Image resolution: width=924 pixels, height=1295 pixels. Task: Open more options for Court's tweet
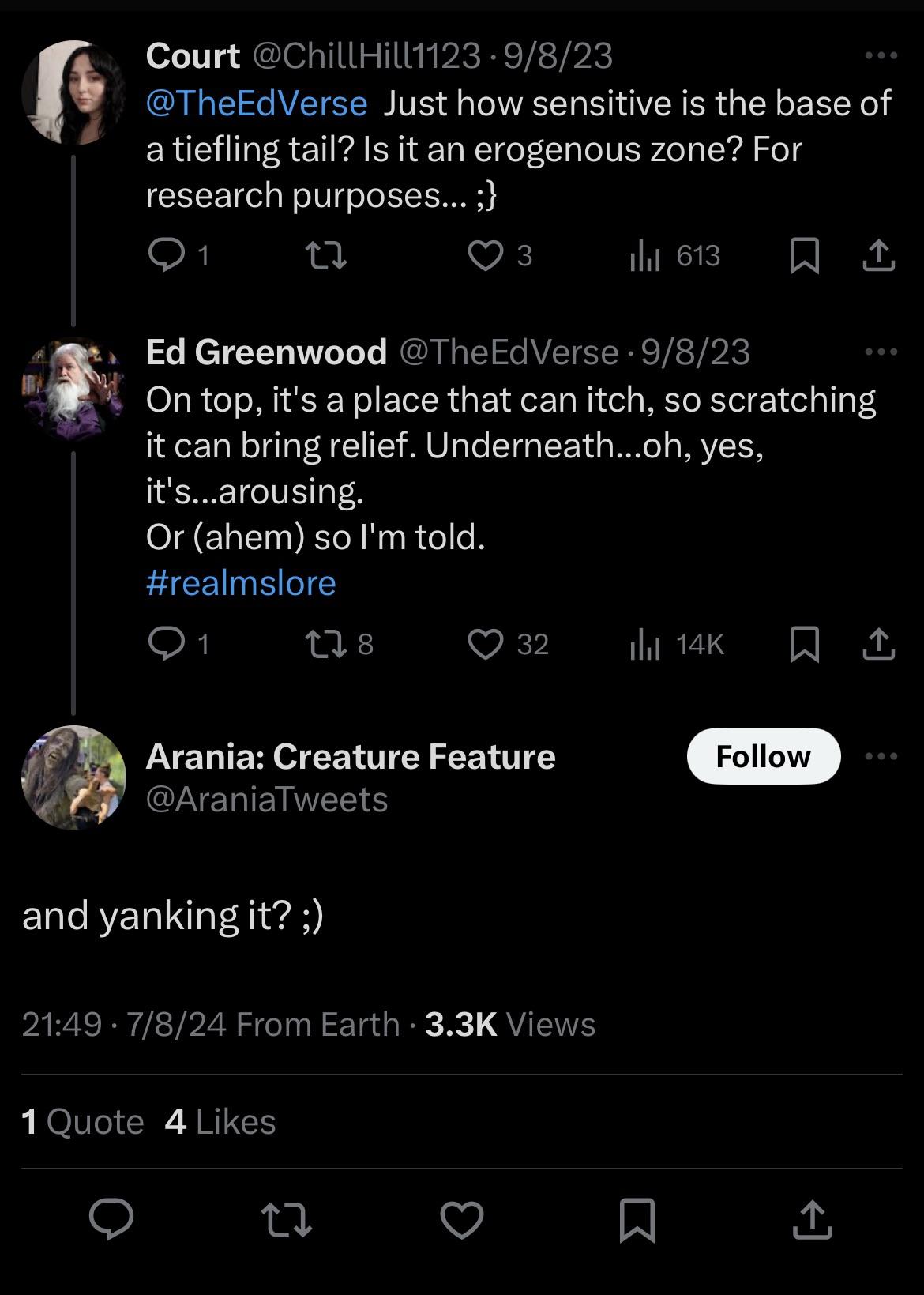[881, 56]
